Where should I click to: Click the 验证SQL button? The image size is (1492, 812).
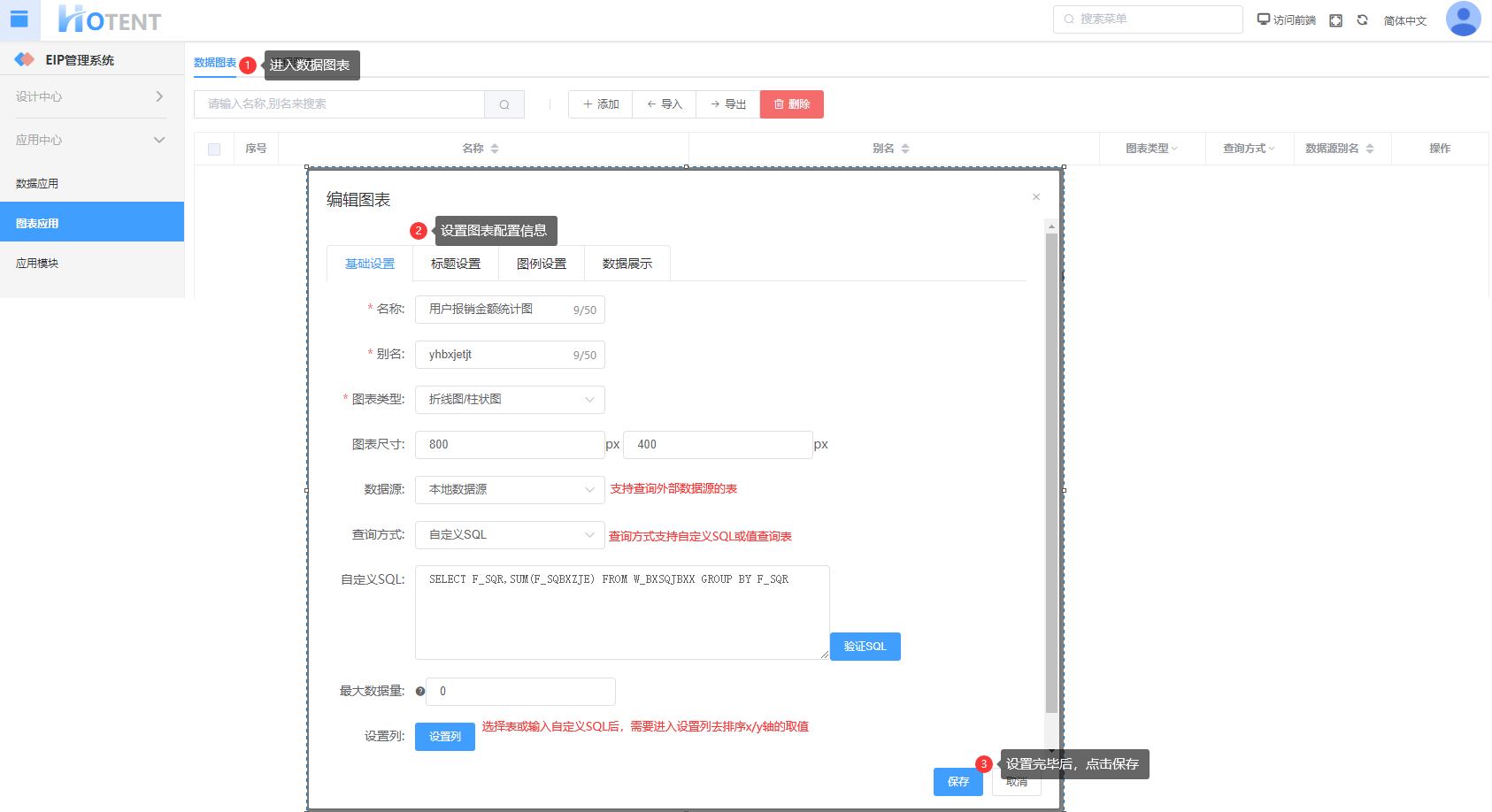[x=865, y=647]
